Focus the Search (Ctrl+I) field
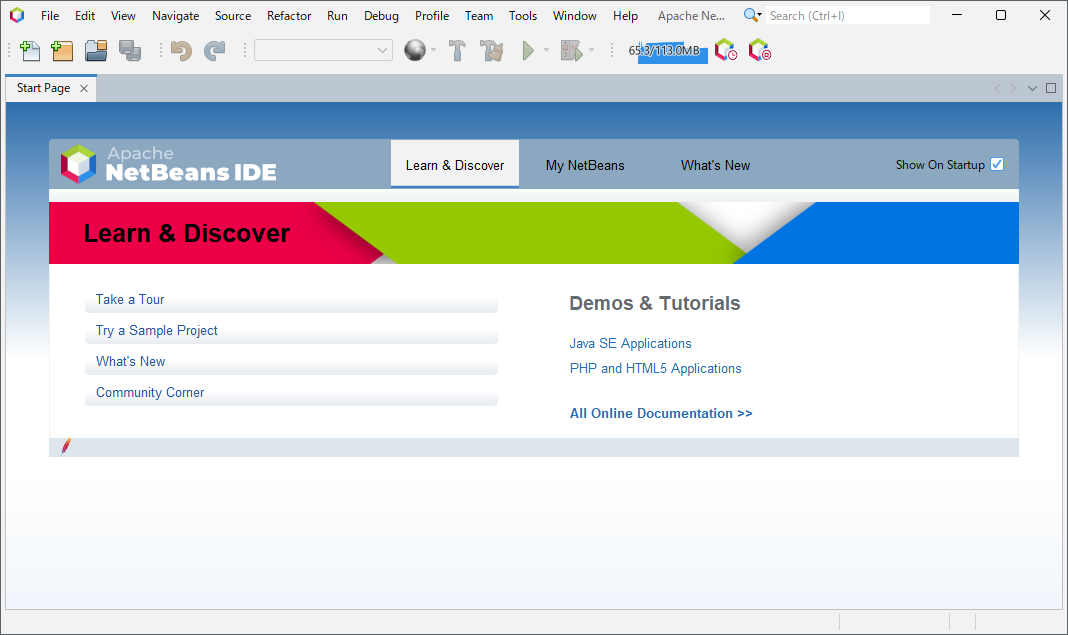Image resolution: width=1068 pixels, height=635 pixels. click(x=847, y=15)
